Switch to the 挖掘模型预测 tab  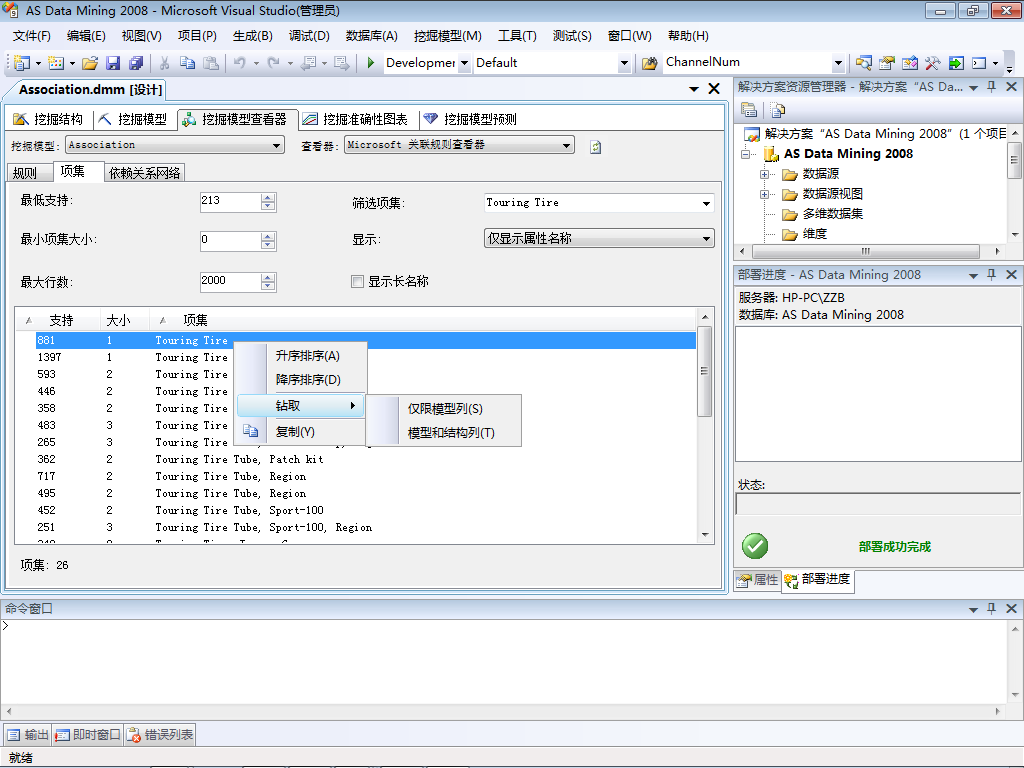point(470,120)
